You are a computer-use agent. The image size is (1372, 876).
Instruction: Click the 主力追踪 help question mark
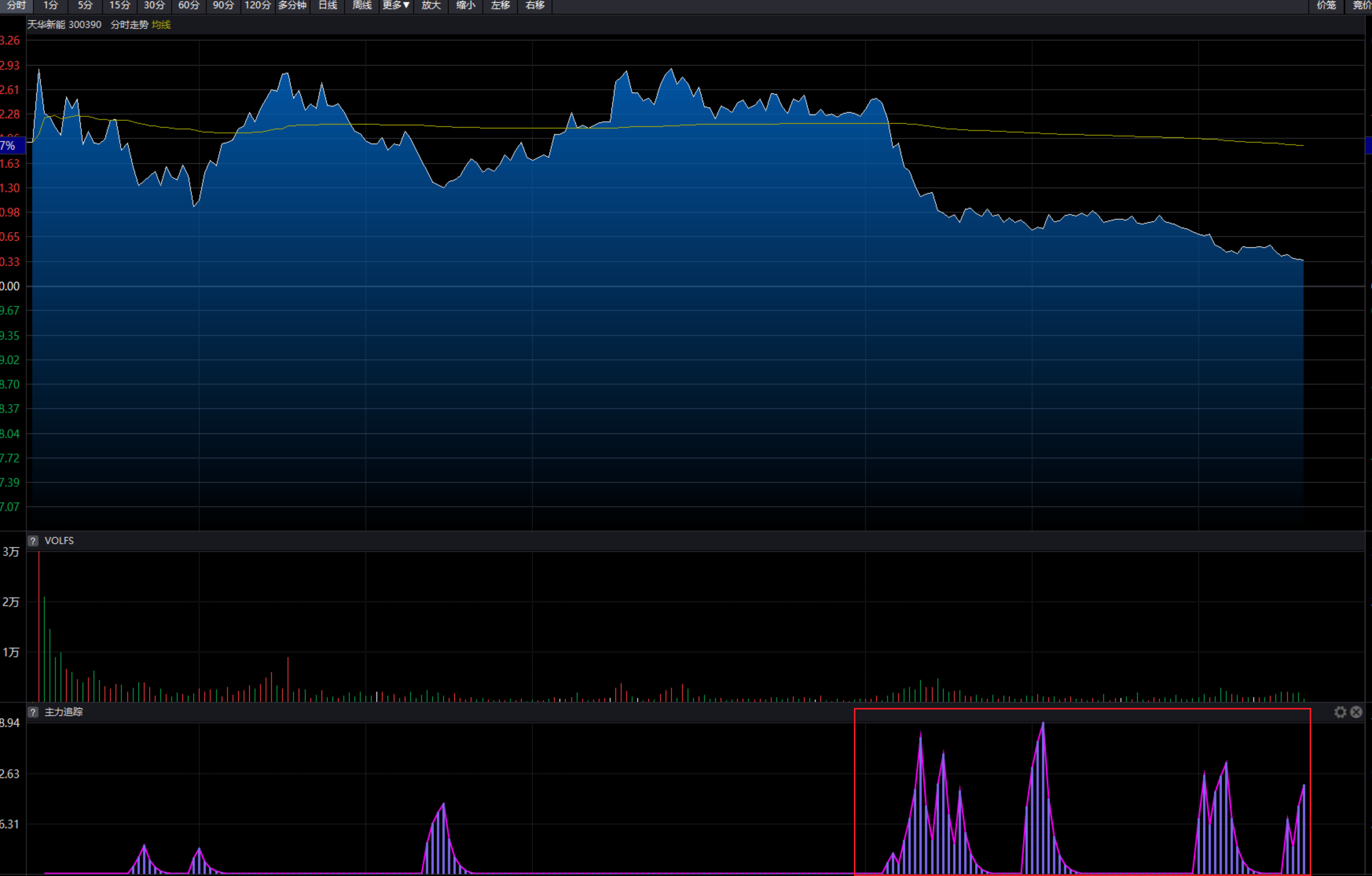(x=33, y=712)
